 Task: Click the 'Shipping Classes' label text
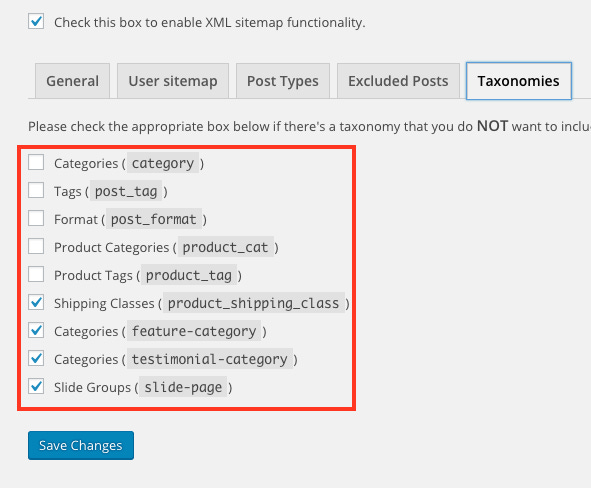pyautogui.click(x=104, y=303)
